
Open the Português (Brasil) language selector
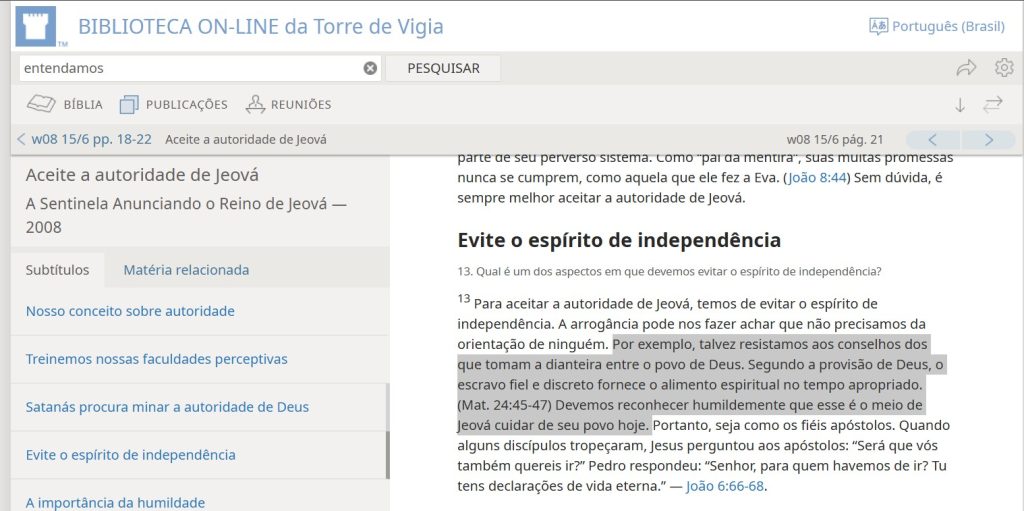click(x=937, y=27)
